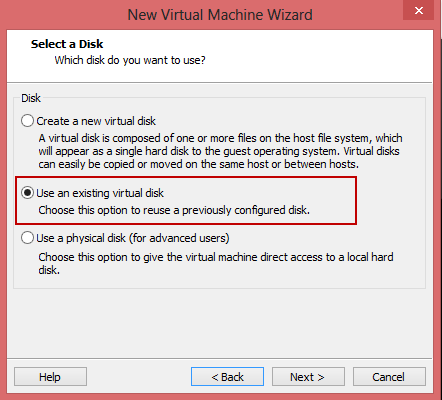Screen dimensions: 442x400
Task: Choose the 'Use a physical disk' radio button
Action: 27,238
